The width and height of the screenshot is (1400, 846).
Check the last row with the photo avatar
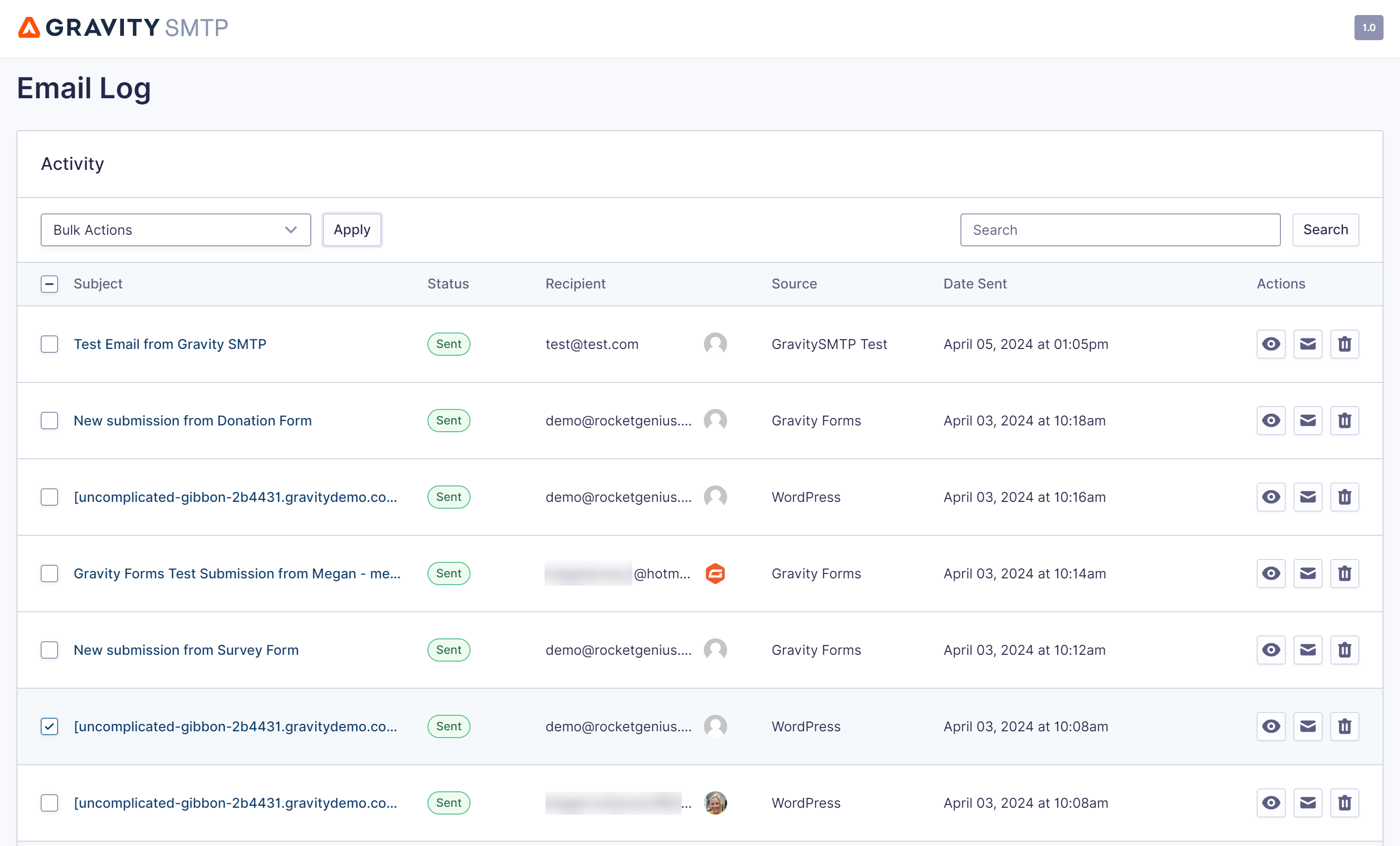(49, 803)
